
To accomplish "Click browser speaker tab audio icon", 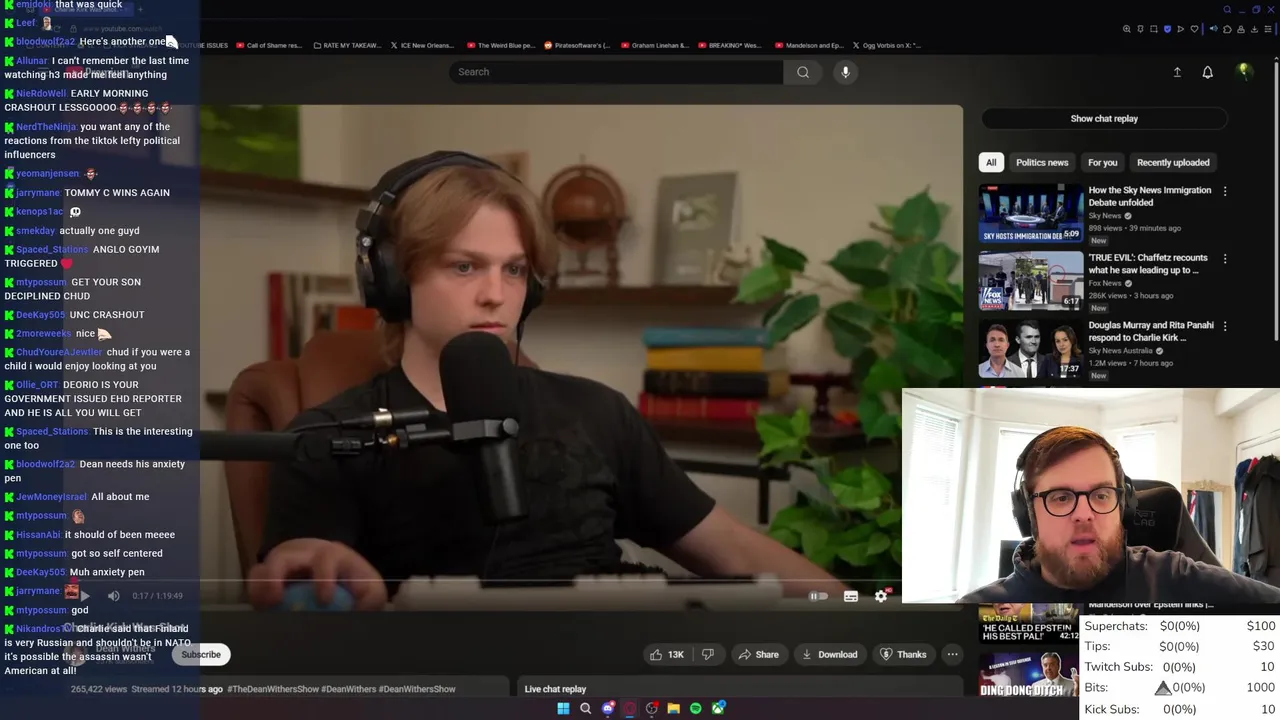I will coord(1213,29).
